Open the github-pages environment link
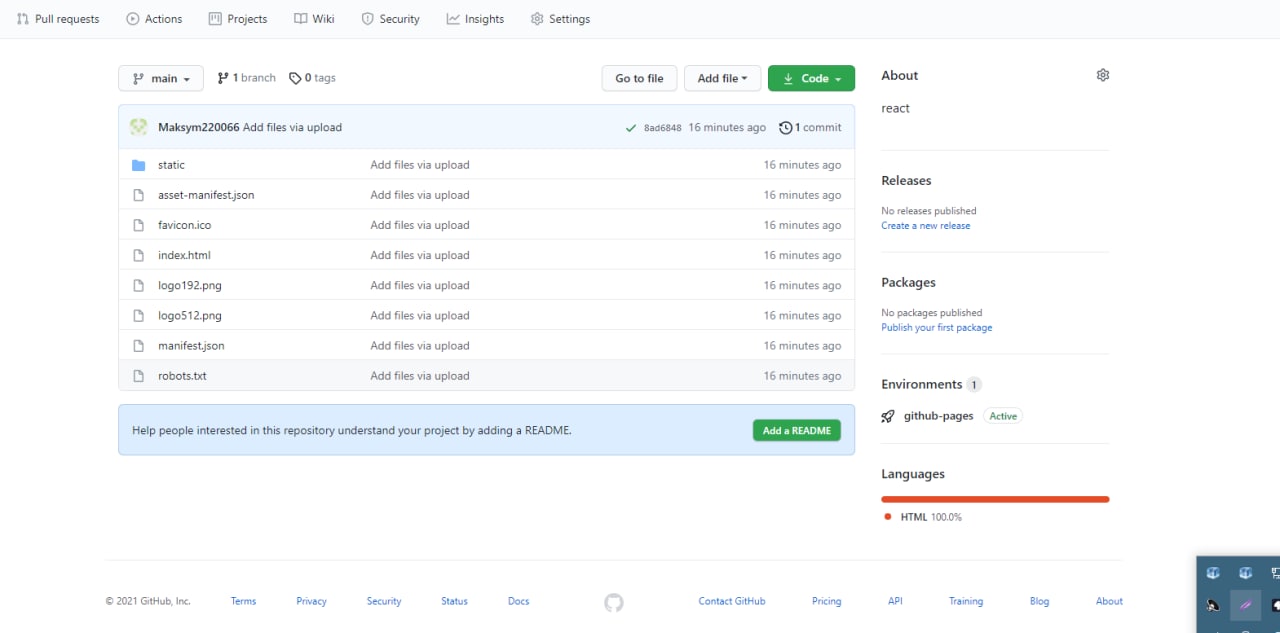This screenshot has height=633, width=1280. 938,416
